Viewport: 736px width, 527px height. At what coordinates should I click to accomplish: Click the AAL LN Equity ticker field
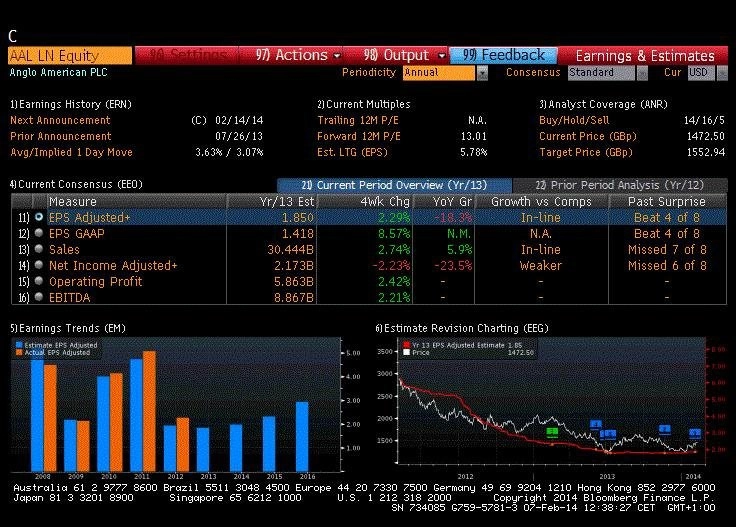(70, 56)
